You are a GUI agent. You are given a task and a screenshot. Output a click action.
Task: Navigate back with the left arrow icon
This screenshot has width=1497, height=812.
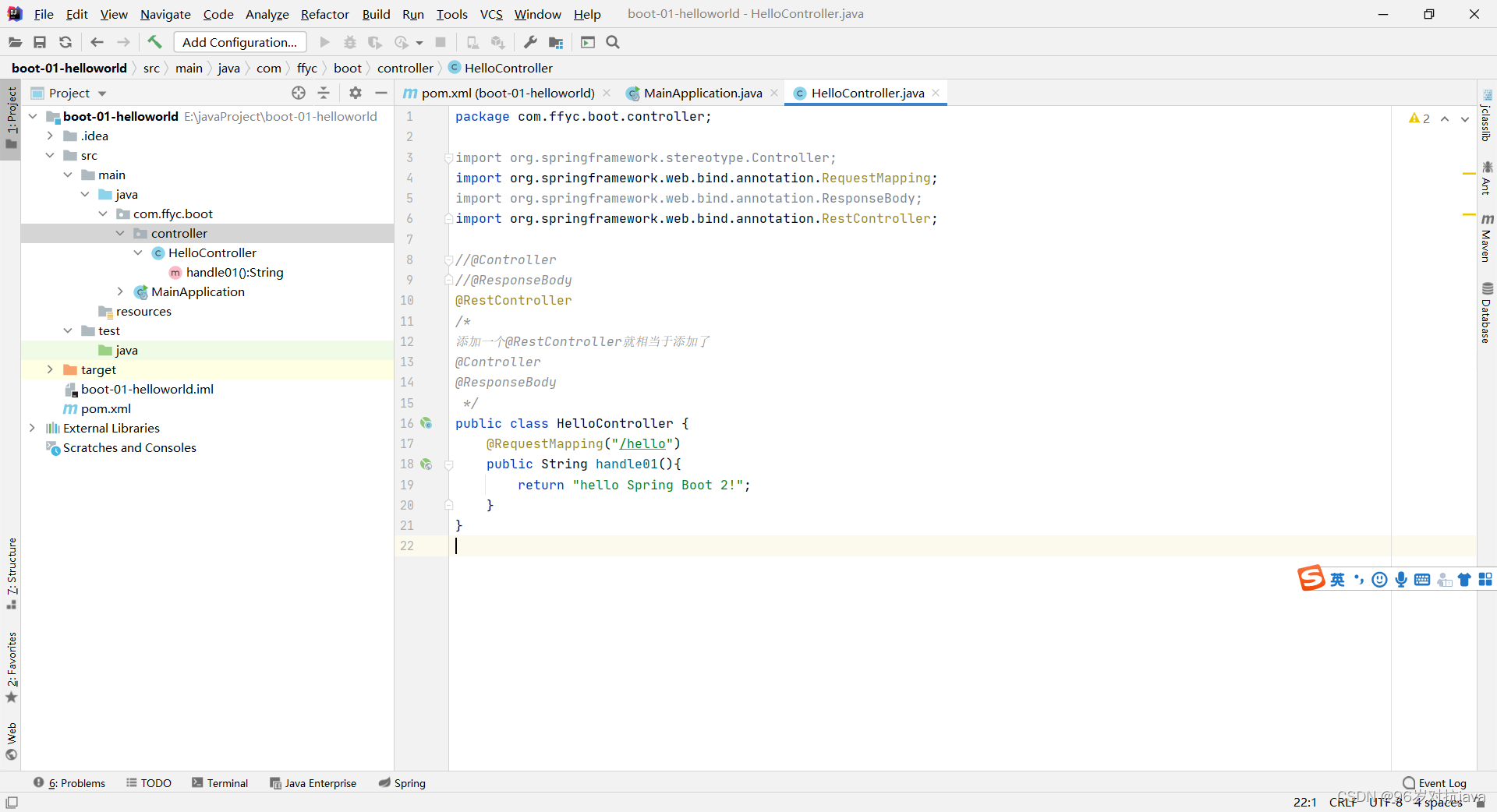(x=97, y=42)
